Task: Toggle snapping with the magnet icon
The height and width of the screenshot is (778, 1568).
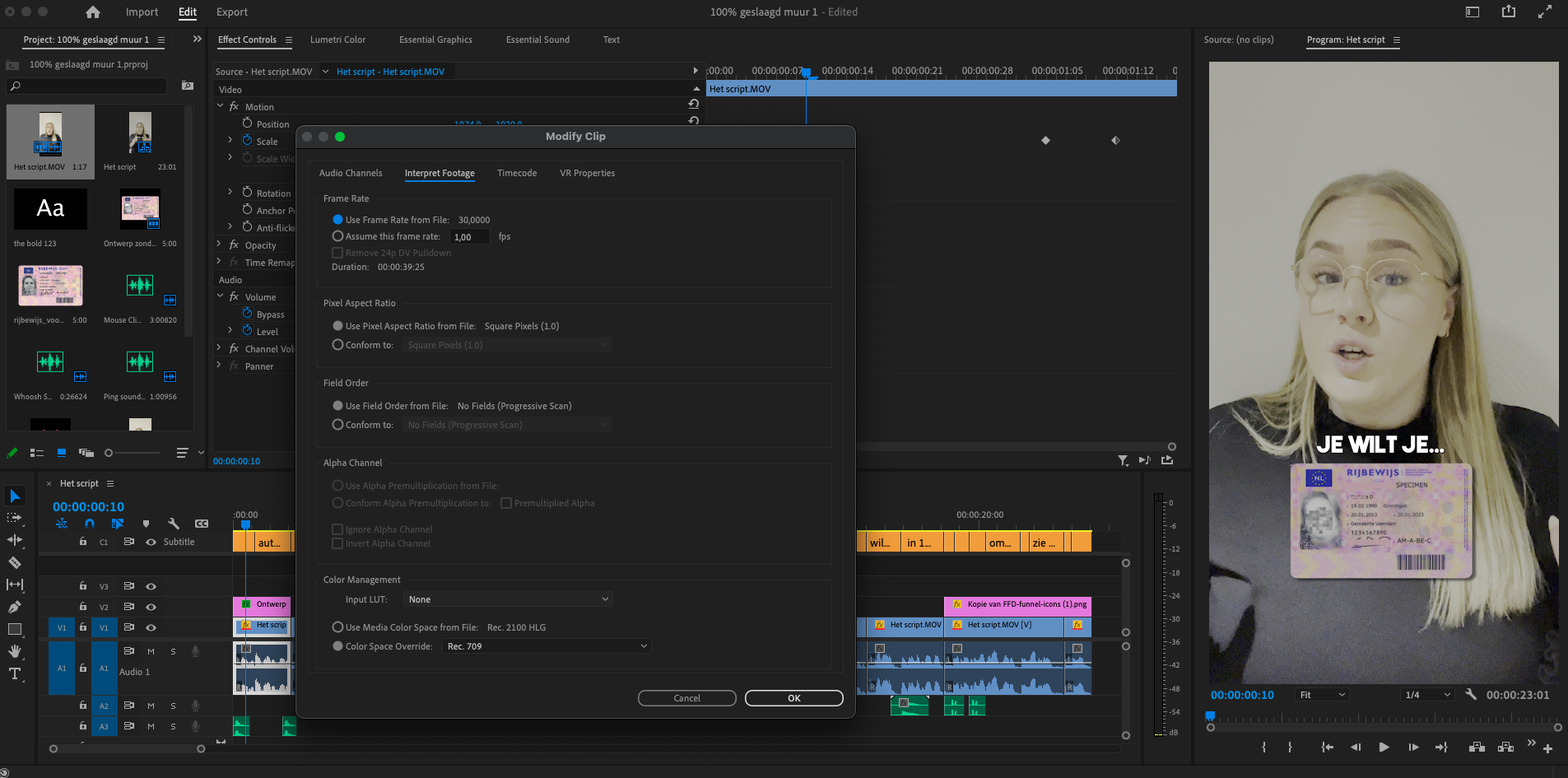Action: pos(89,524)
